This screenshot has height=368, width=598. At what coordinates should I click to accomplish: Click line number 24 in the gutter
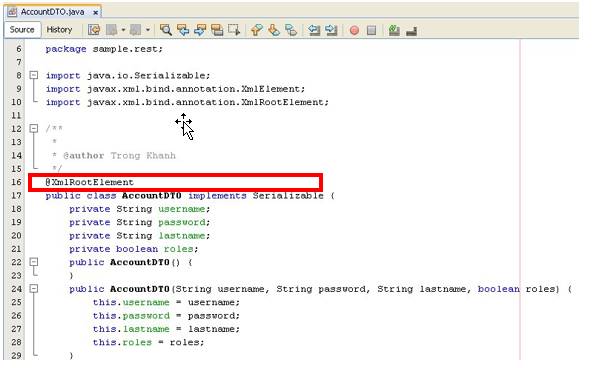click(16, 289)
